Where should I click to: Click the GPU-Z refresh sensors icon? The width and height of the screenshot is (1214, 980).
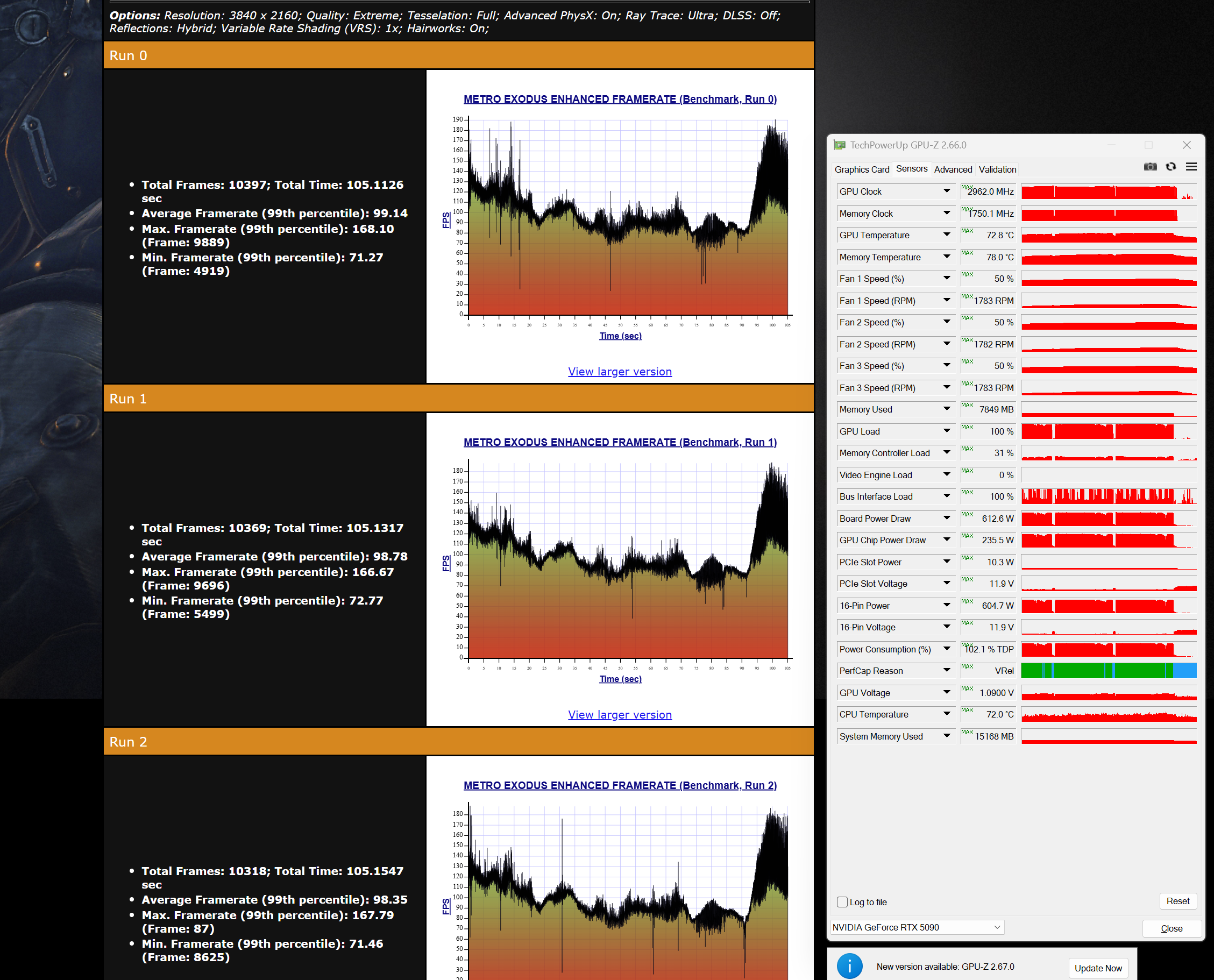tap(1170, 167)
